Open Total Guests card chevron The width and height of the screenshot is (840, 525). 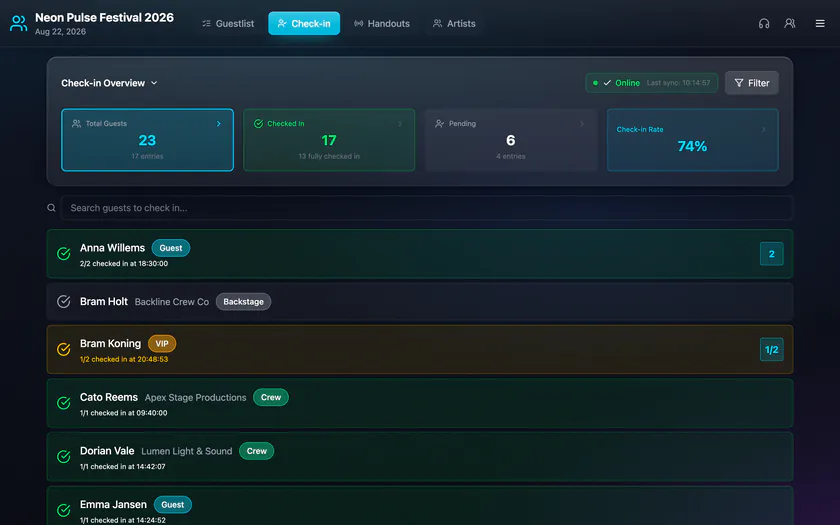coord(219,124)
